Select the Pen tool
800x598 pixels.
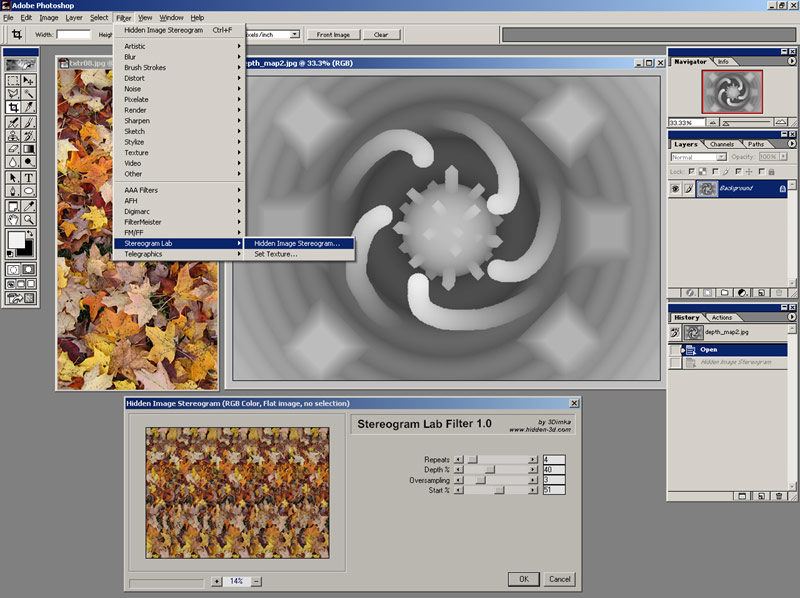pyautogui.click(x=13, y=191)
